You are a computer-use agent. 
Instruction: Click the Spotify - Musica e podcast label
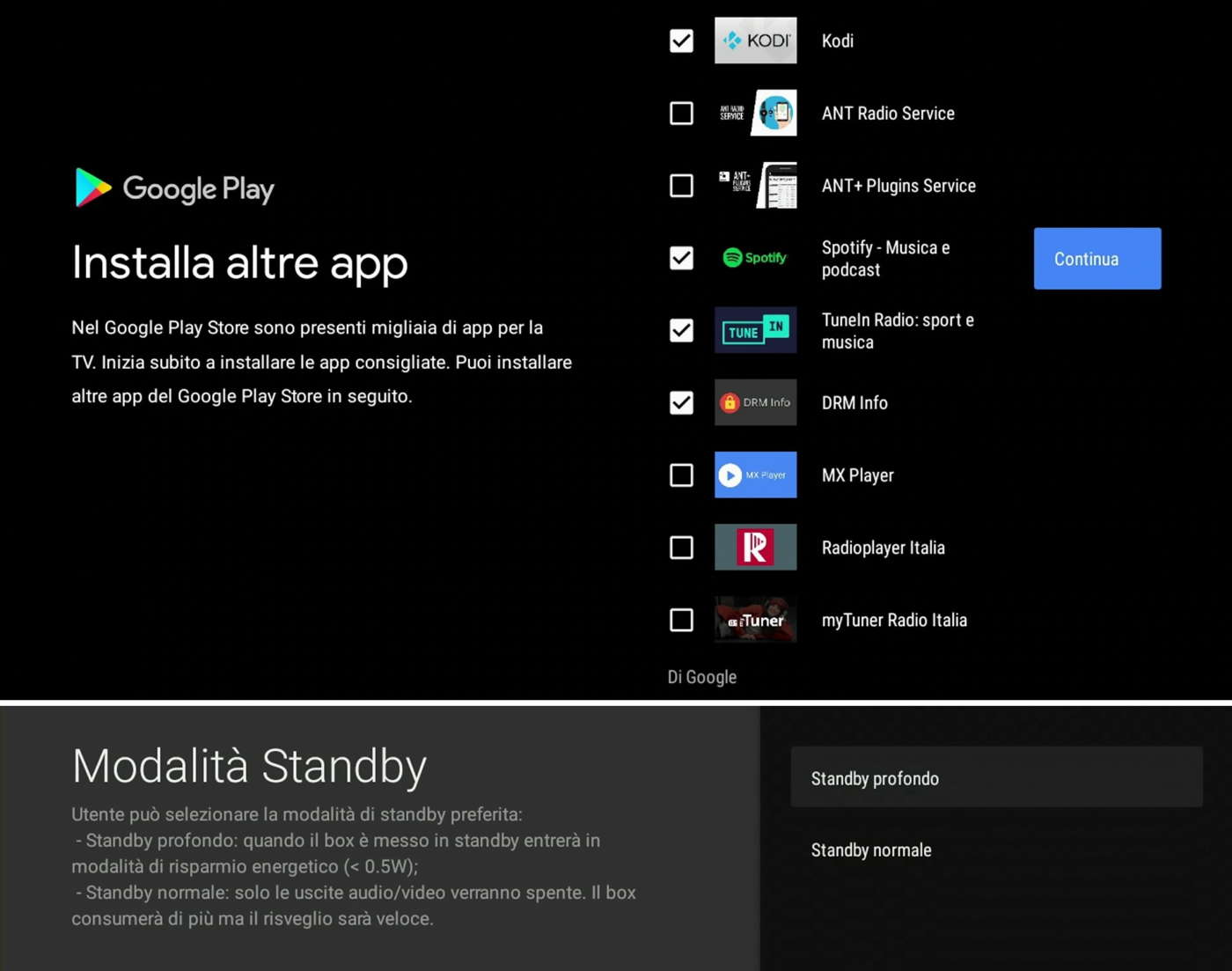pyautogui.click(x=886, y=258)
